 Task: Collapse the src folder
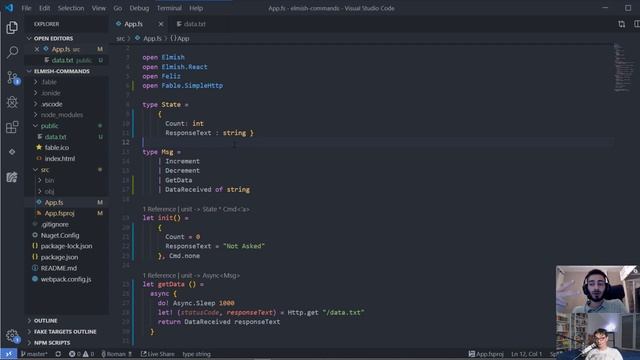pyautogui.click(x=45, y=169)
